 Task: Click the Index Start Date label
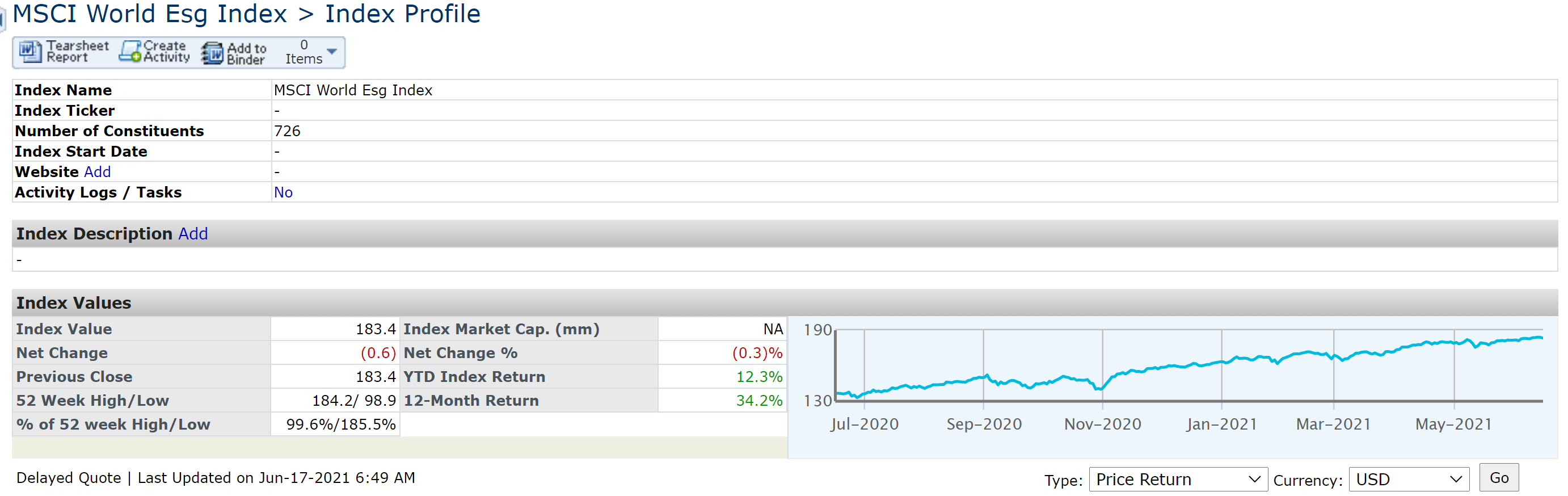click(81, 152)
